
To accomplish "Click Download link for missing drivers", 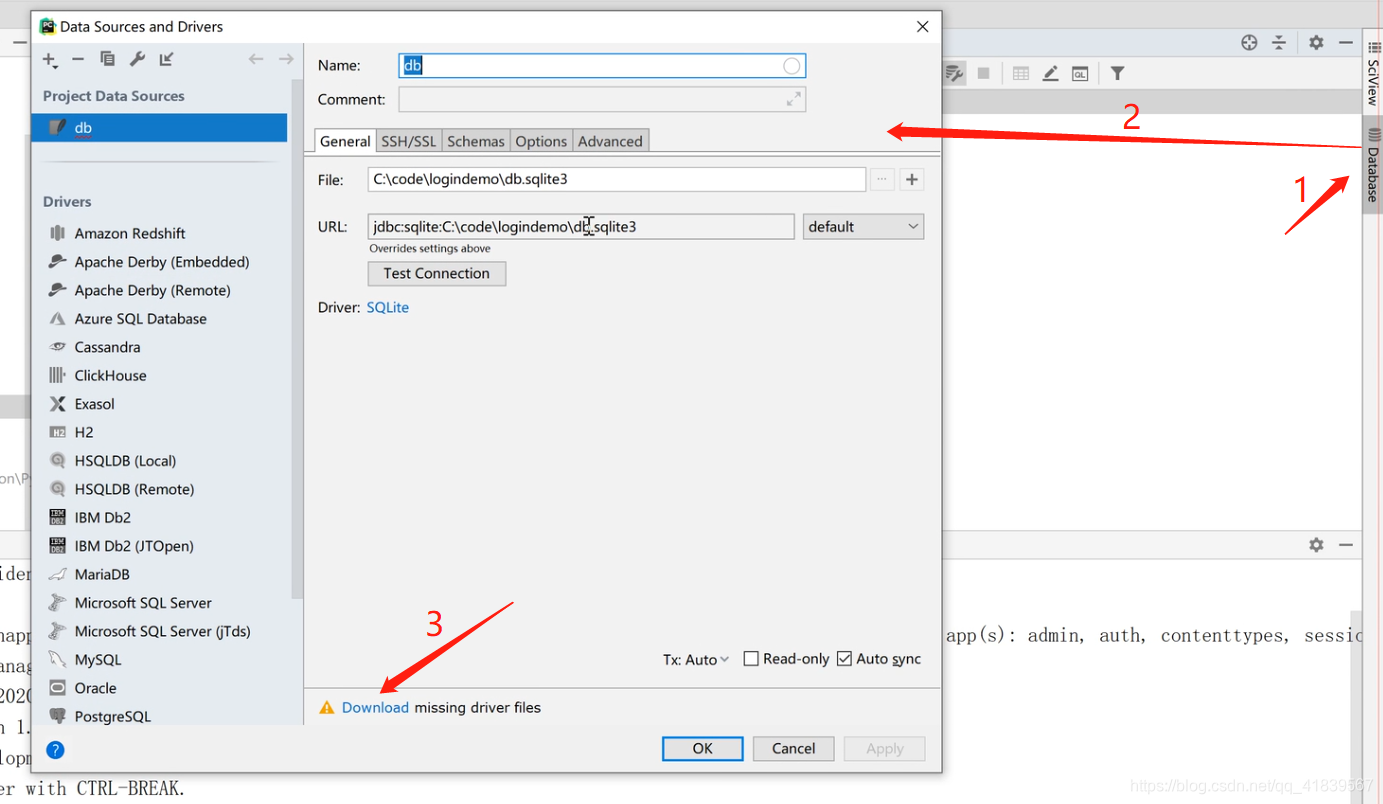I will [x=375, y=707].
